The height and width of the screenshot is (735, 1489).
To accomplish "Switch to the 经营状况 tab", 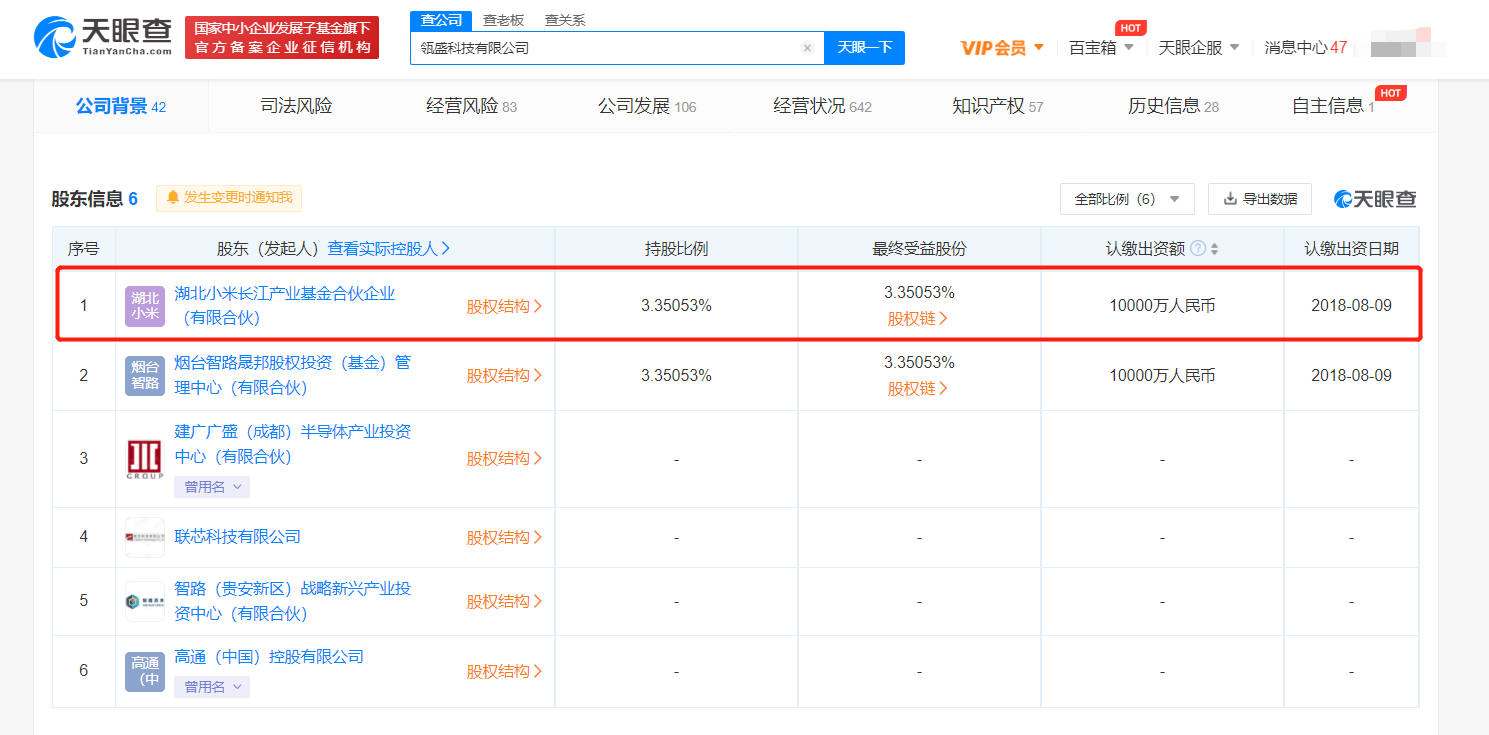I will (822, 106).
